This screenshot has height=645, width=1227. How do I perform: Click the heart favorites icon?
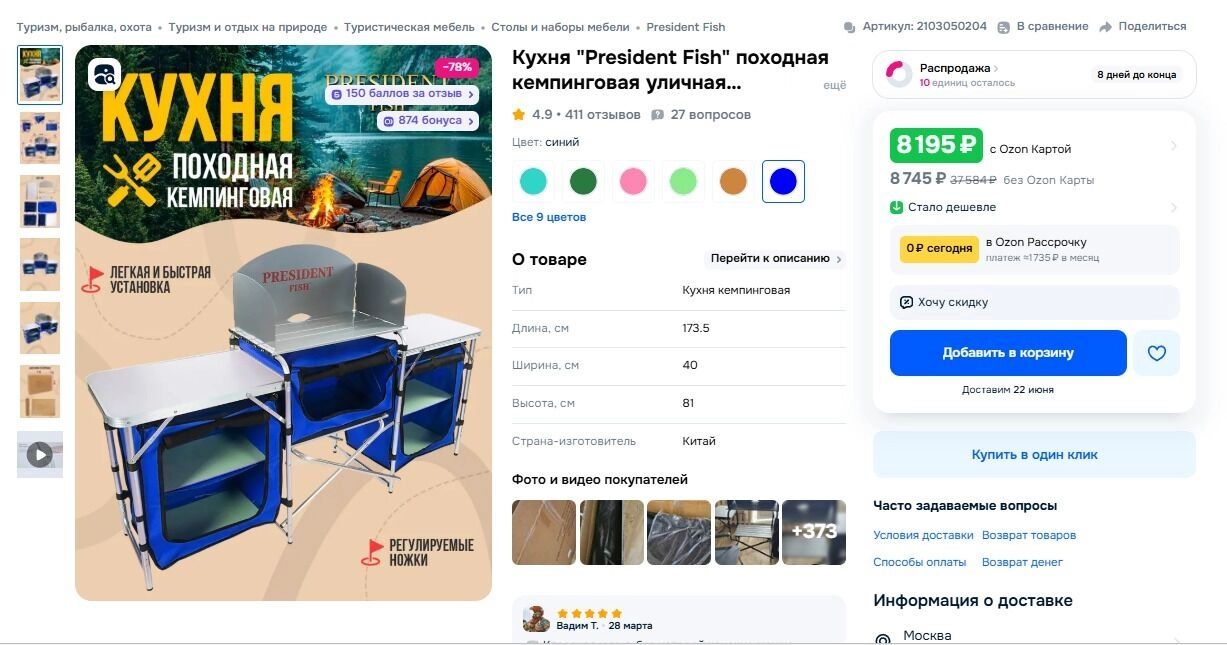1156,353
